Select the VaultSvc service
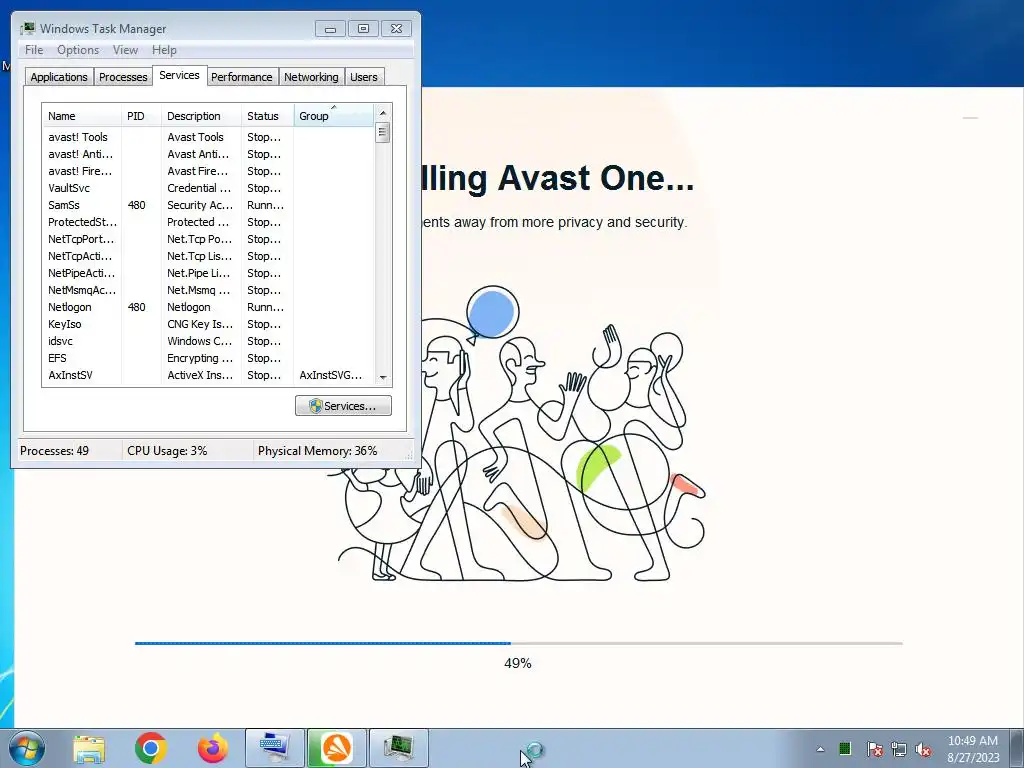The image size is (1024, 768). [208, 188]
